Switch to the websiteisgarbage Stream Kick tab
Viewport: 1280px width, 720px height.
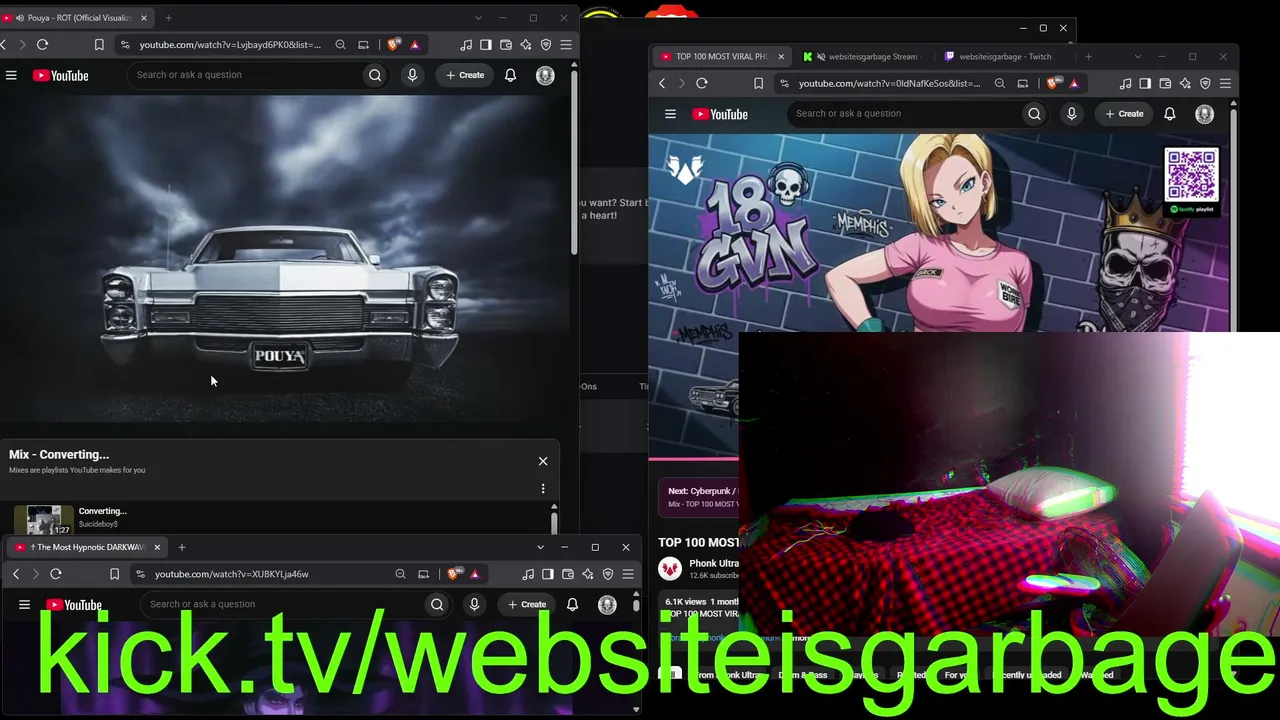pos(863,56)
